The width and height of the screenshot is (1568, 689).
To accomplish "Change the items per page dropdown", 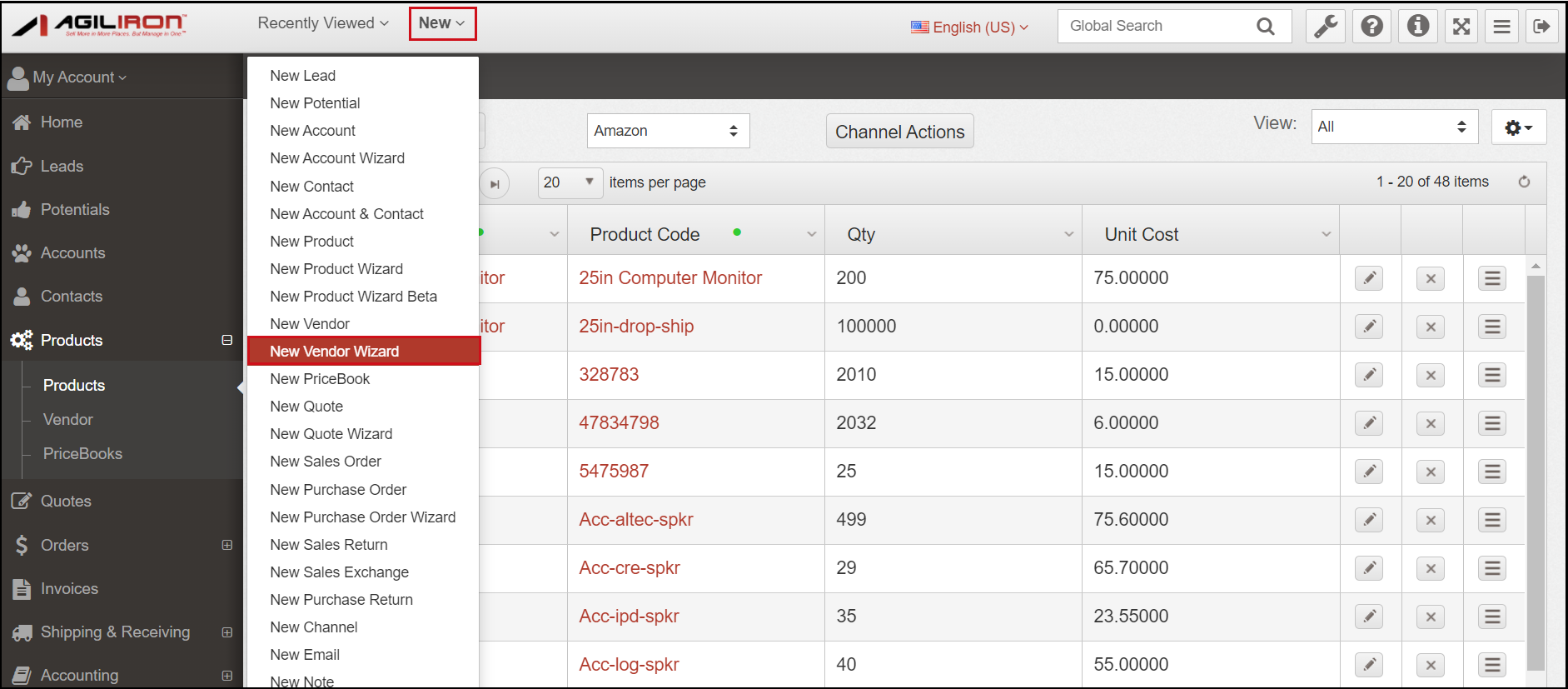I will [570, 182].
